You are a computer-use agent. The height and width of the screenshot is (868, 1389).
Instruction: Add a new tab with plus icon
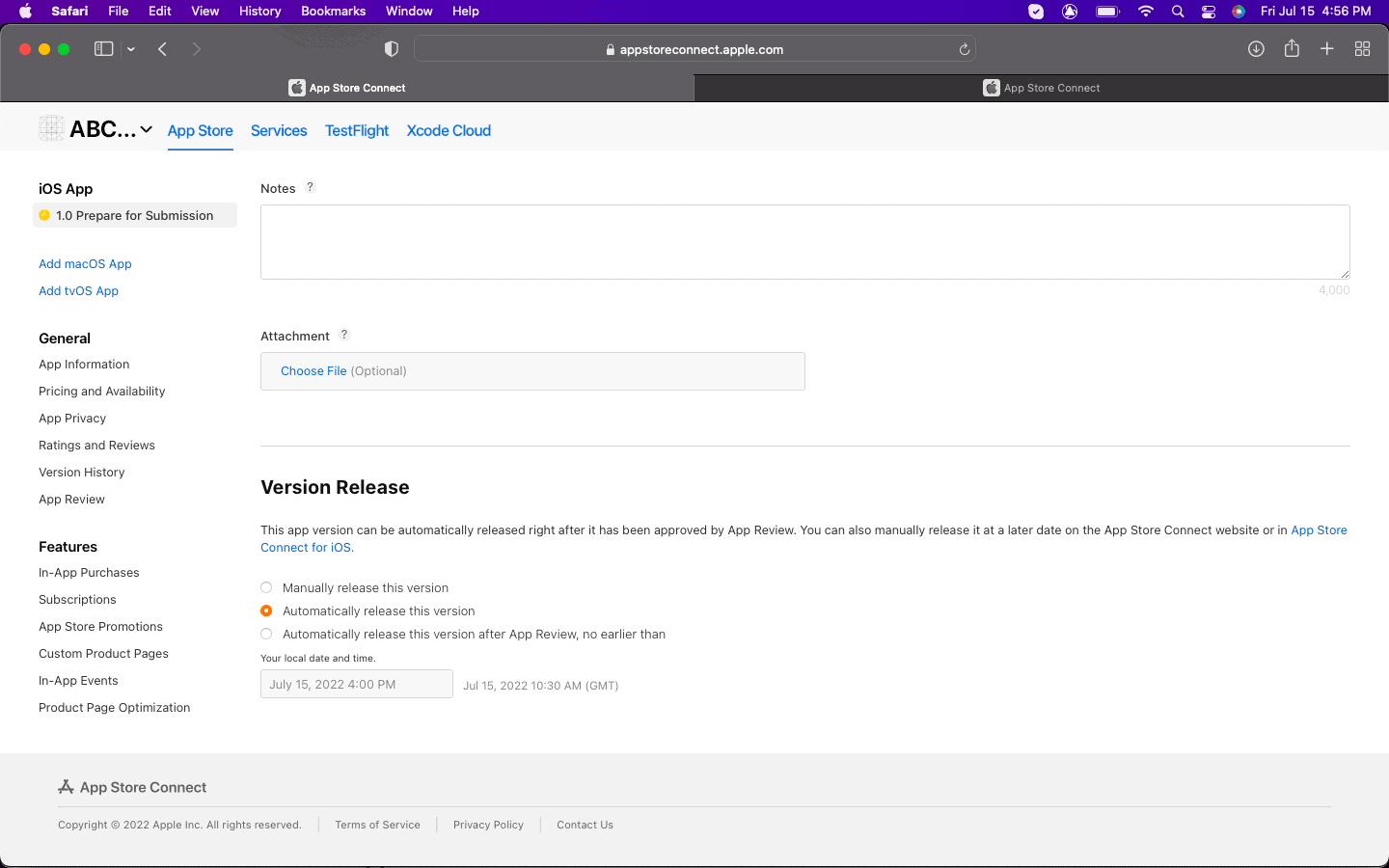1327,49
